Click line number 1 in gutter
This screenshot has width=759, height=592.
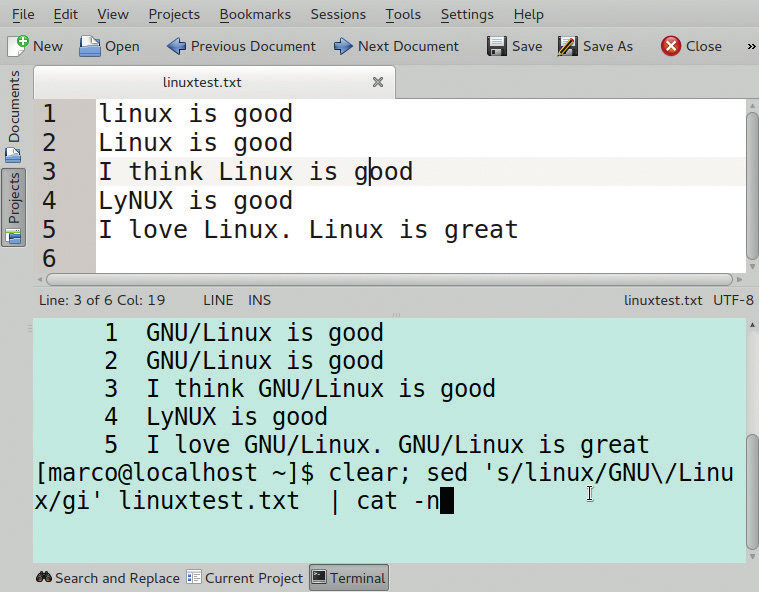click(49, 114)
